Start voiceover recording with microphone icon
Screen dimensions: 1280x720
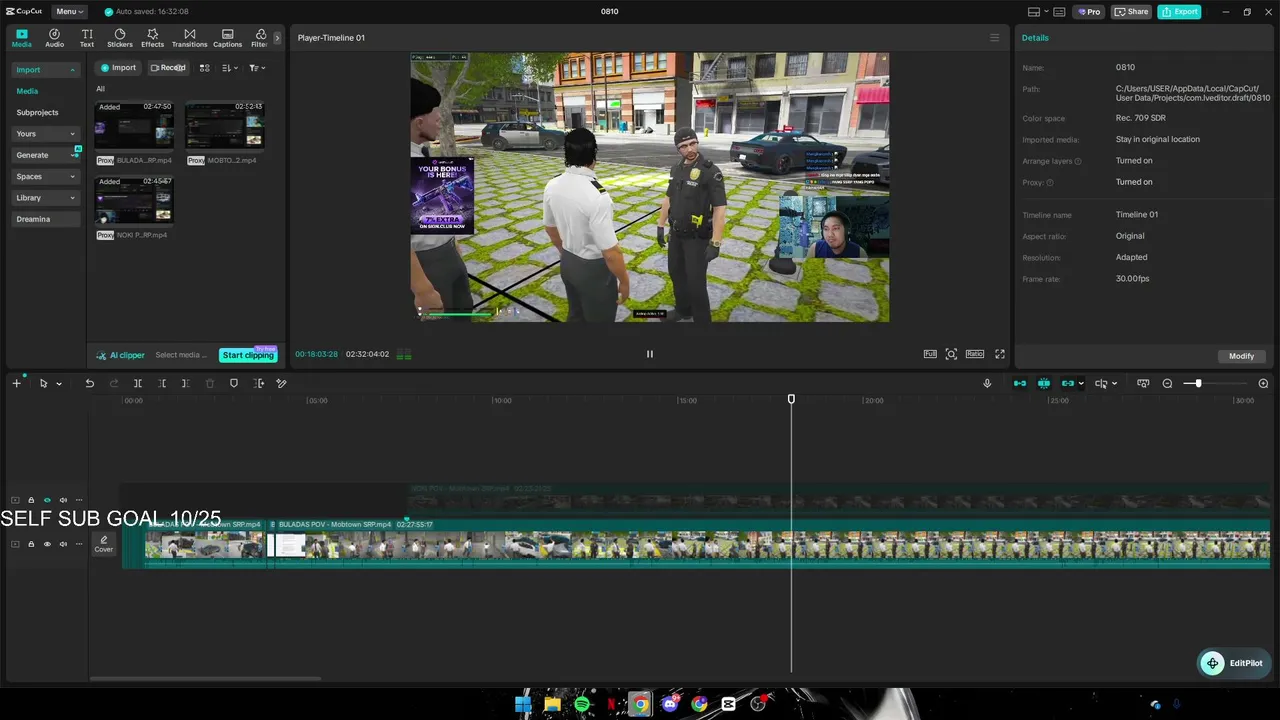[987, 384]
